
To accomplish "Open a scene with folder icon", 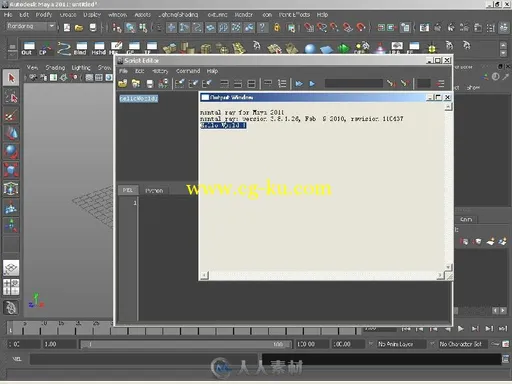I will (79, 27).
